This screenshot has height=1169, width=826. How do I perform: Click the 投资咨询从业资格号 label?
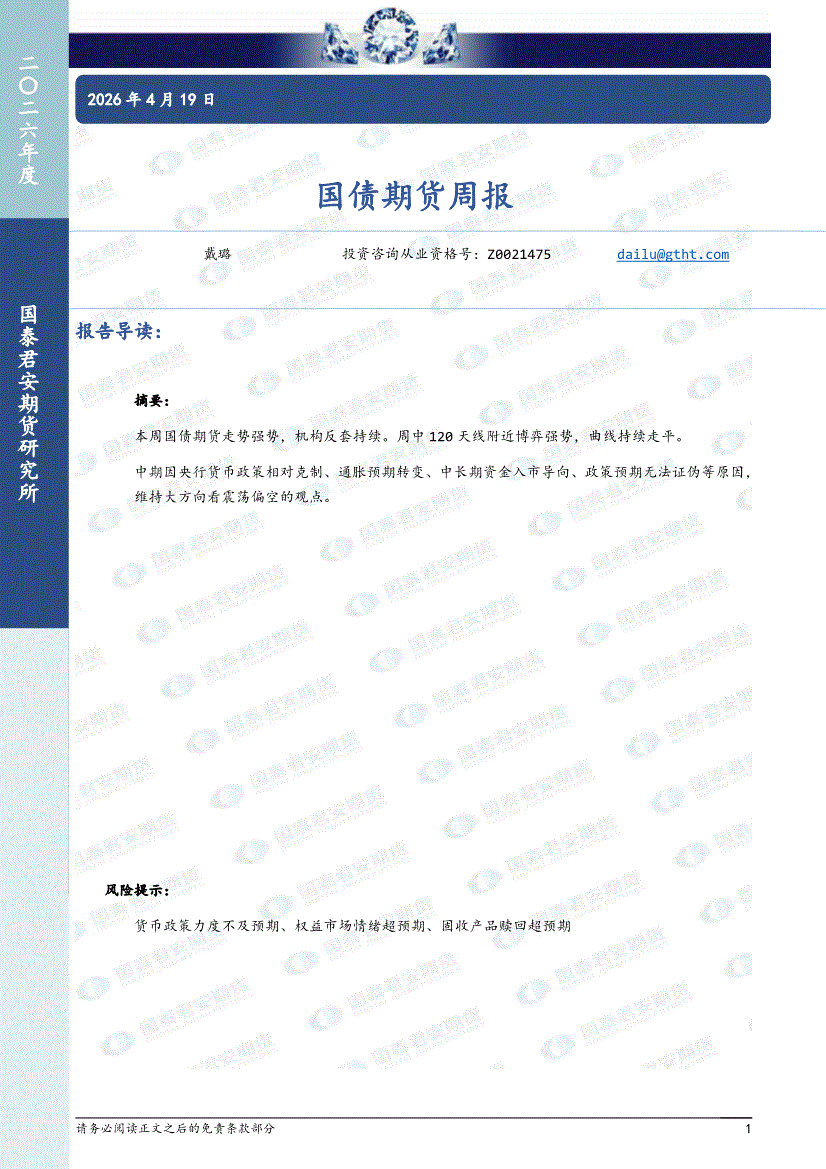[x=410, y=255]
